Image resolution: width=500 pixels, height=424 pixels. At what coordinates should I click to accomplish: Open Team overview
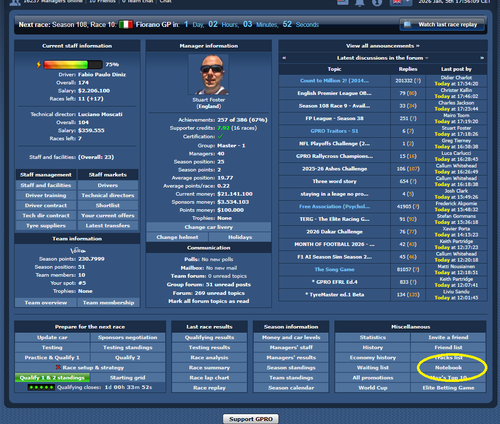tap(46, 303)
